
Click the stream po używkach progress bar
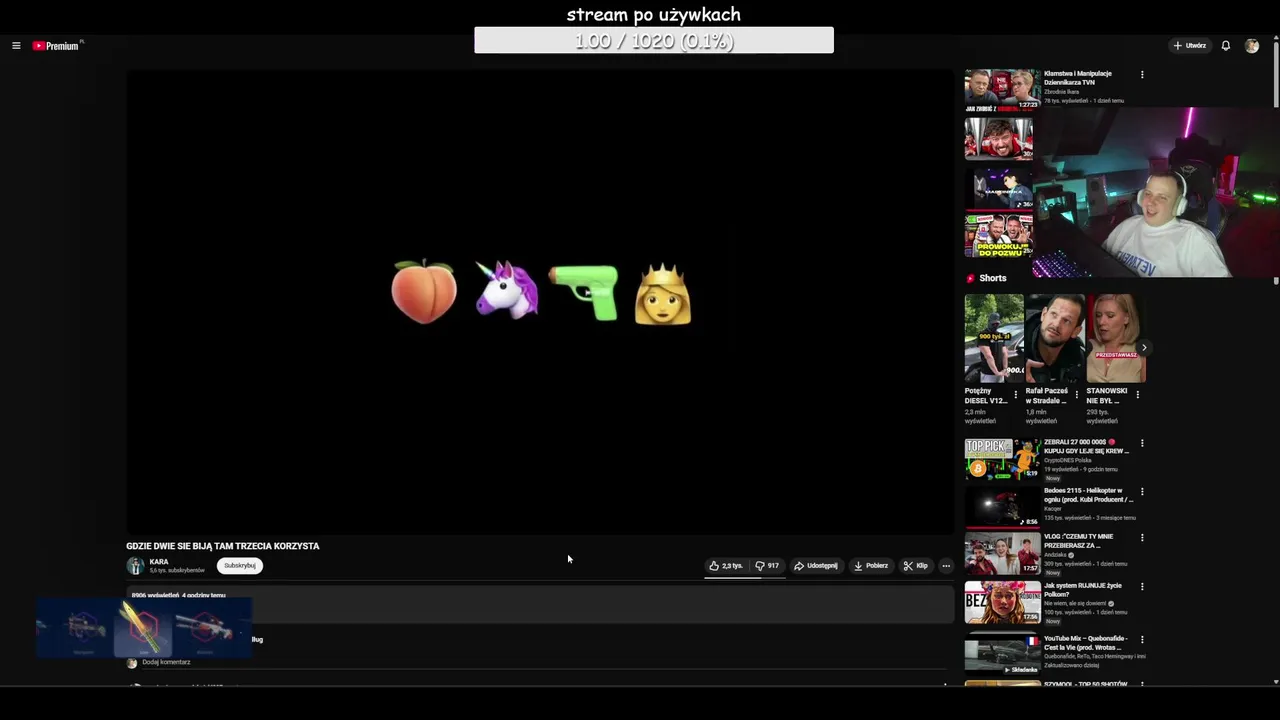[654, 40]
